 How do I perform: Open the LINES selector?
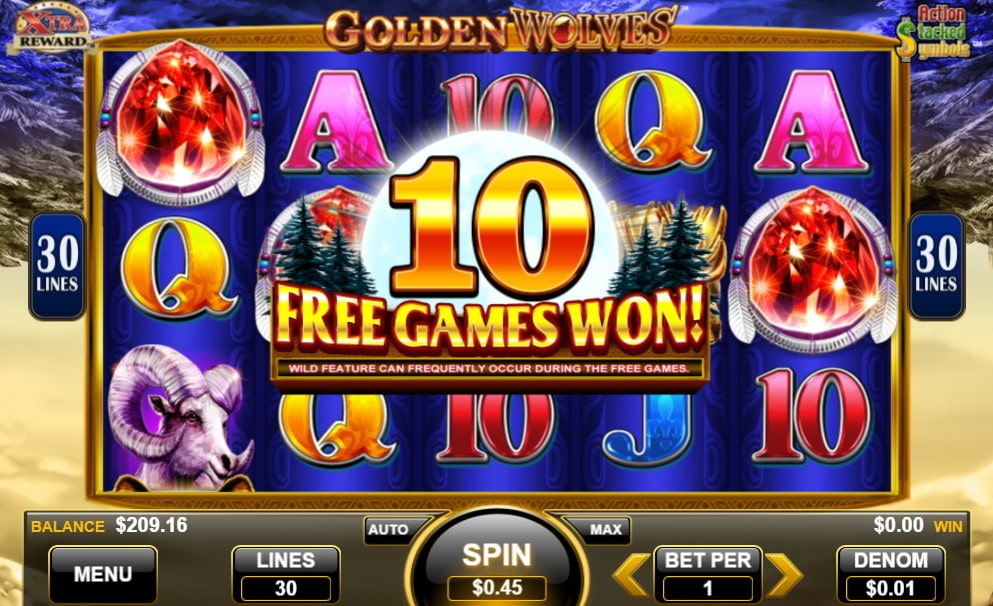(286, 574)
